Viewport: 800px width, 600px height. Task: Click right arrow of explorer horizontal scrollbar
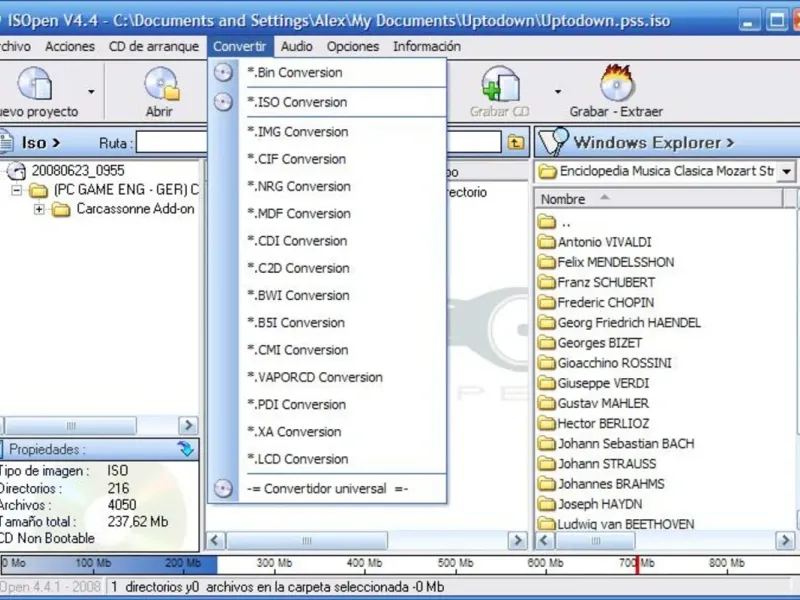[x=785, y=540]
